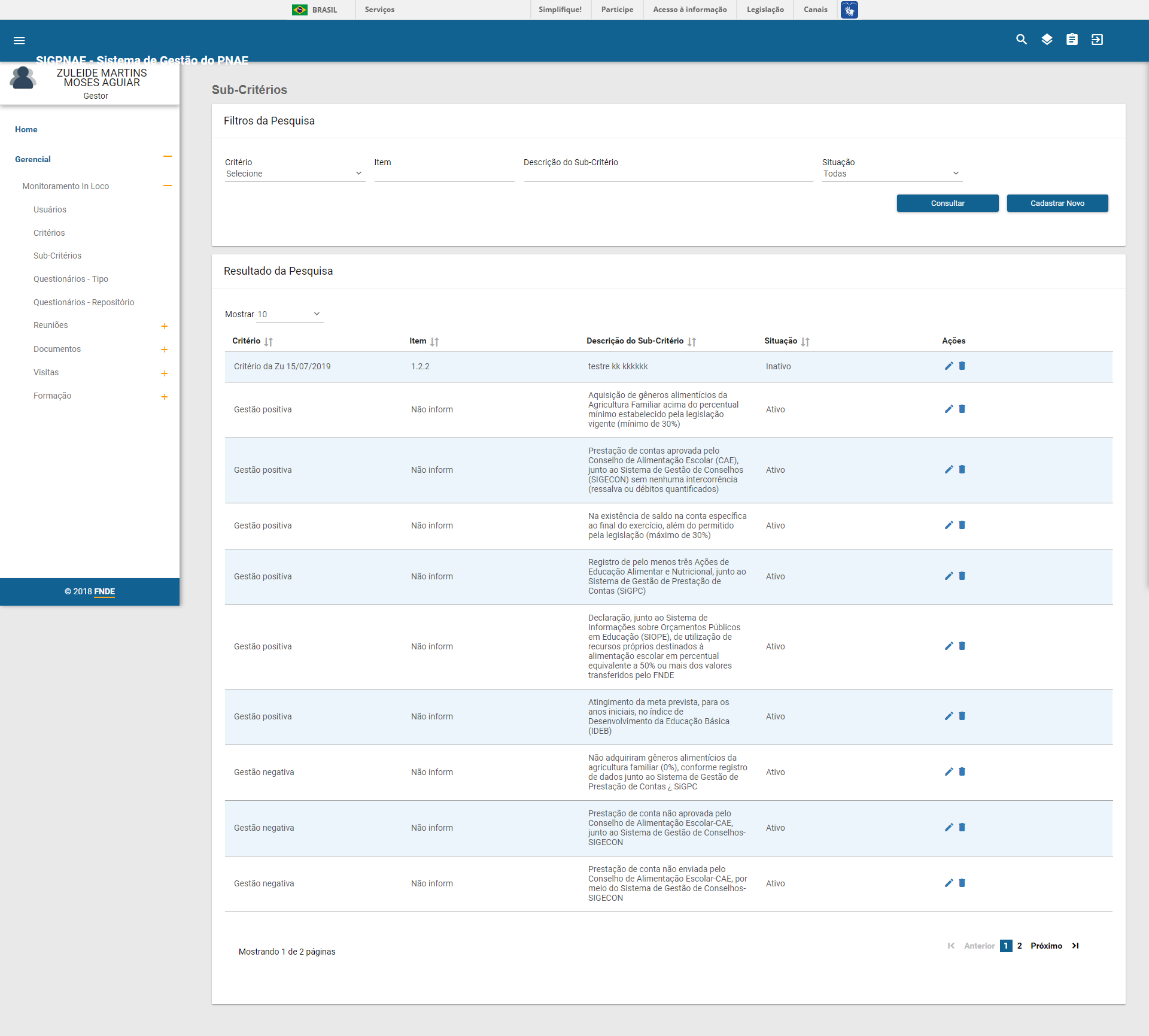Select the Critérios menu item in sidebar
The height and width of the screenshot is (1036, 1149).
click(49, 232)
